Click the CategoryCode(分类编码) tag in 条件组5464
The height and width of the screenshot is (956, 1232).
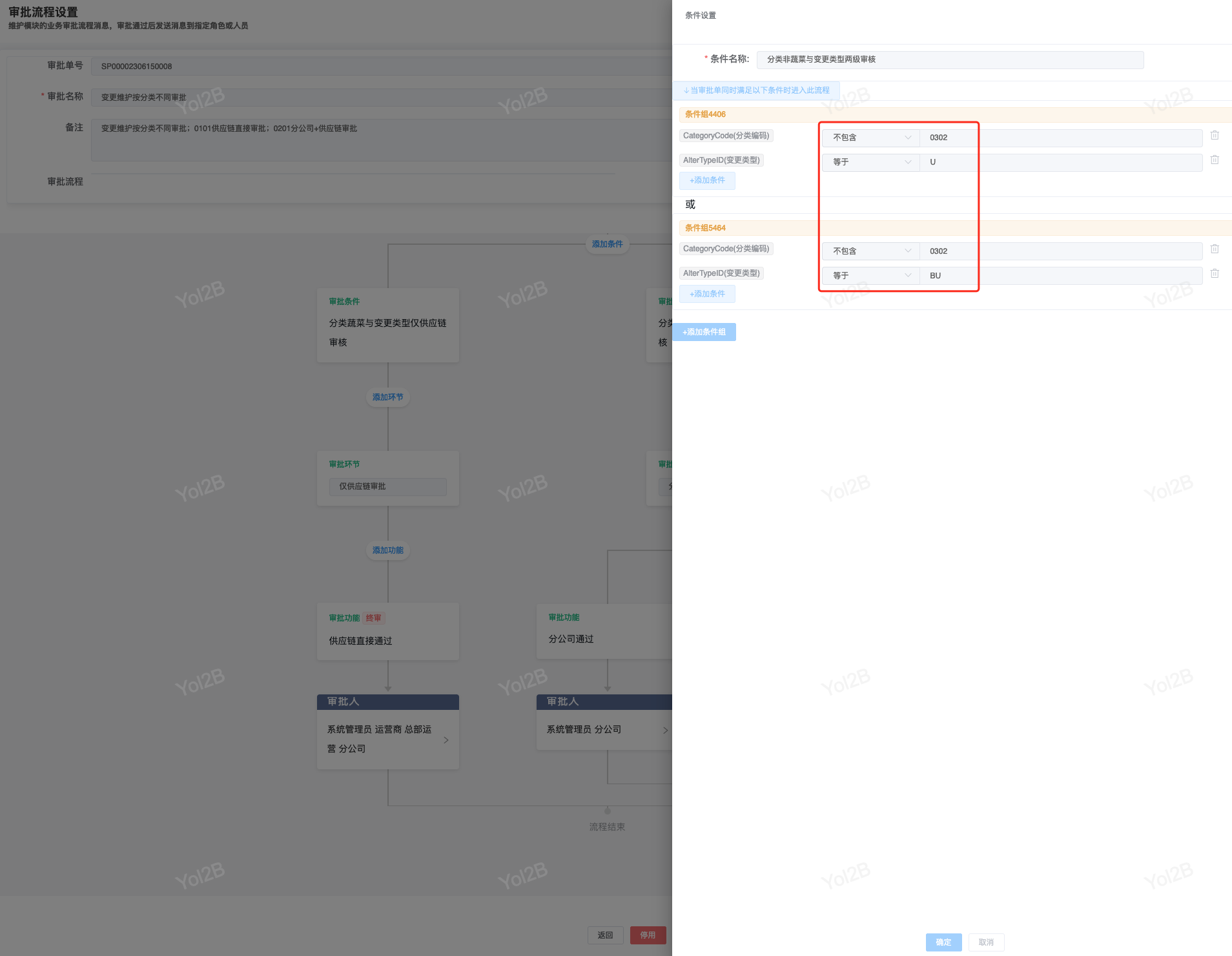[x=726, y=249]
